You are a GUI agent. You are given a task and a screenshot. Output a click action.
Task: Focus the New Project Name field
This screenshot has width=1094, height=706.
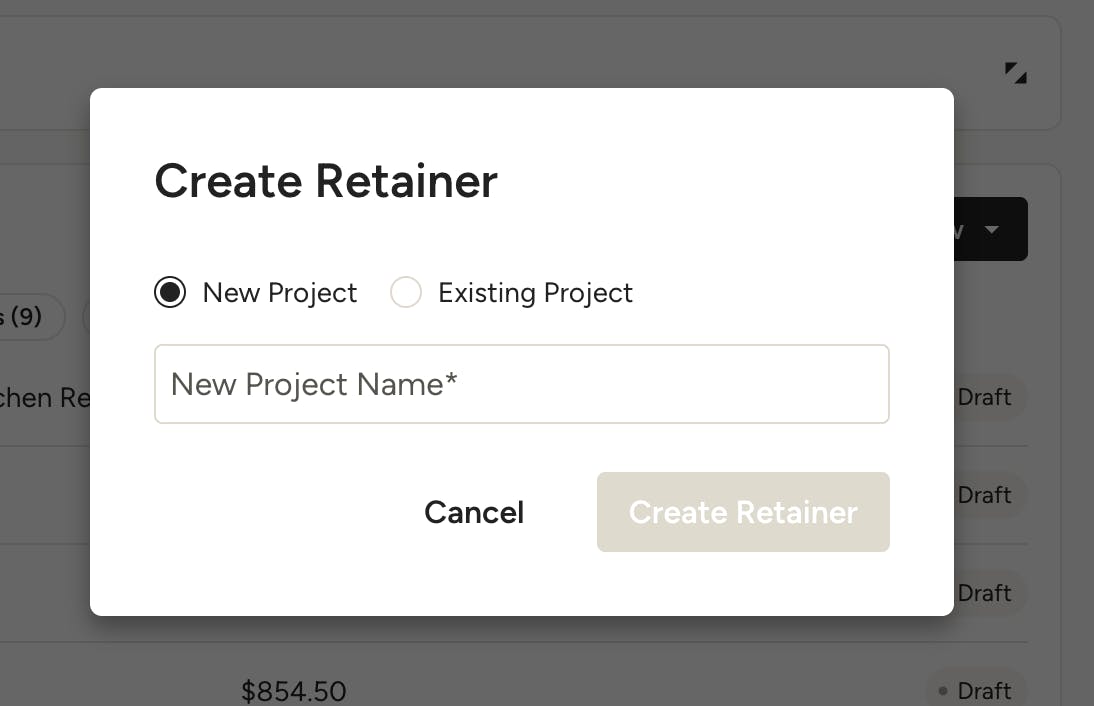521,384
